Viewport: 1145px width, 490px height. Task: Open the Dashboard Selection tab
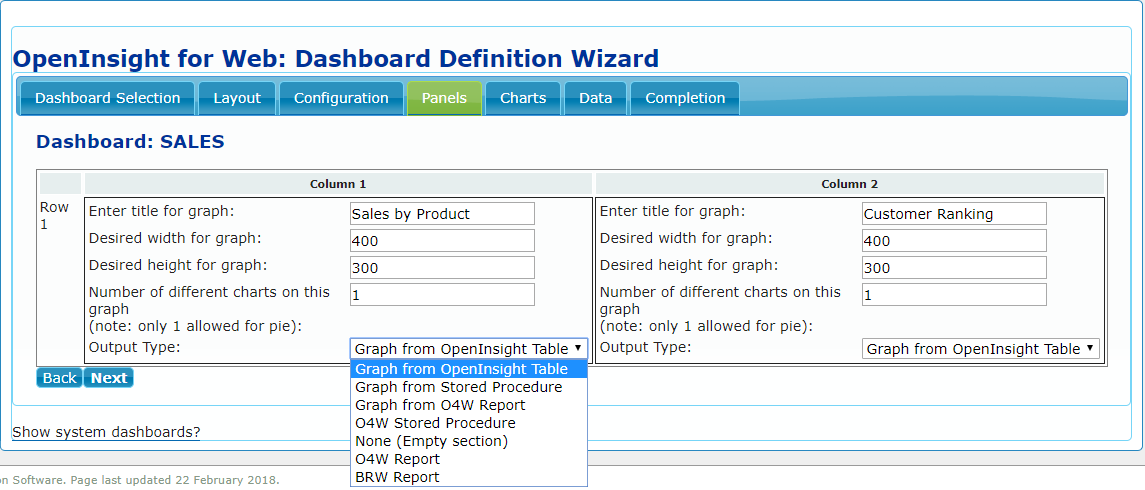pyautogui.click(x=107, y=99)
